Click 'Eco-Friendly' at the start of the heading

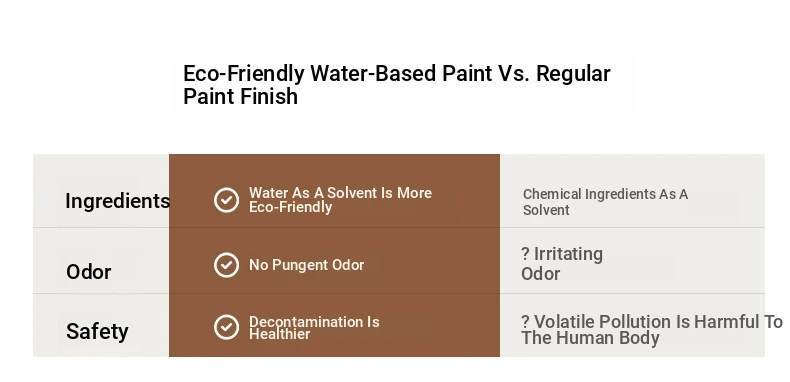click(244, 74)
